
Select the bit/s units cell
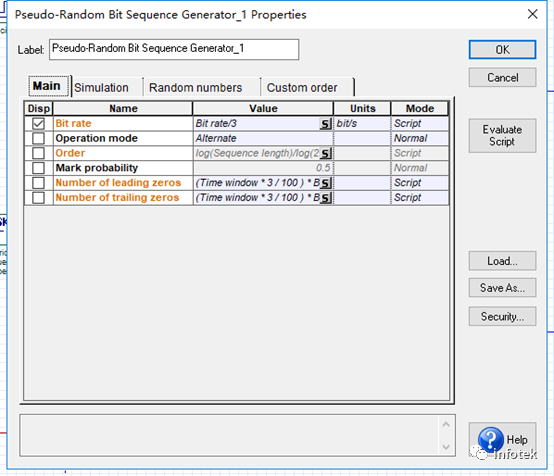pos(362,123)
